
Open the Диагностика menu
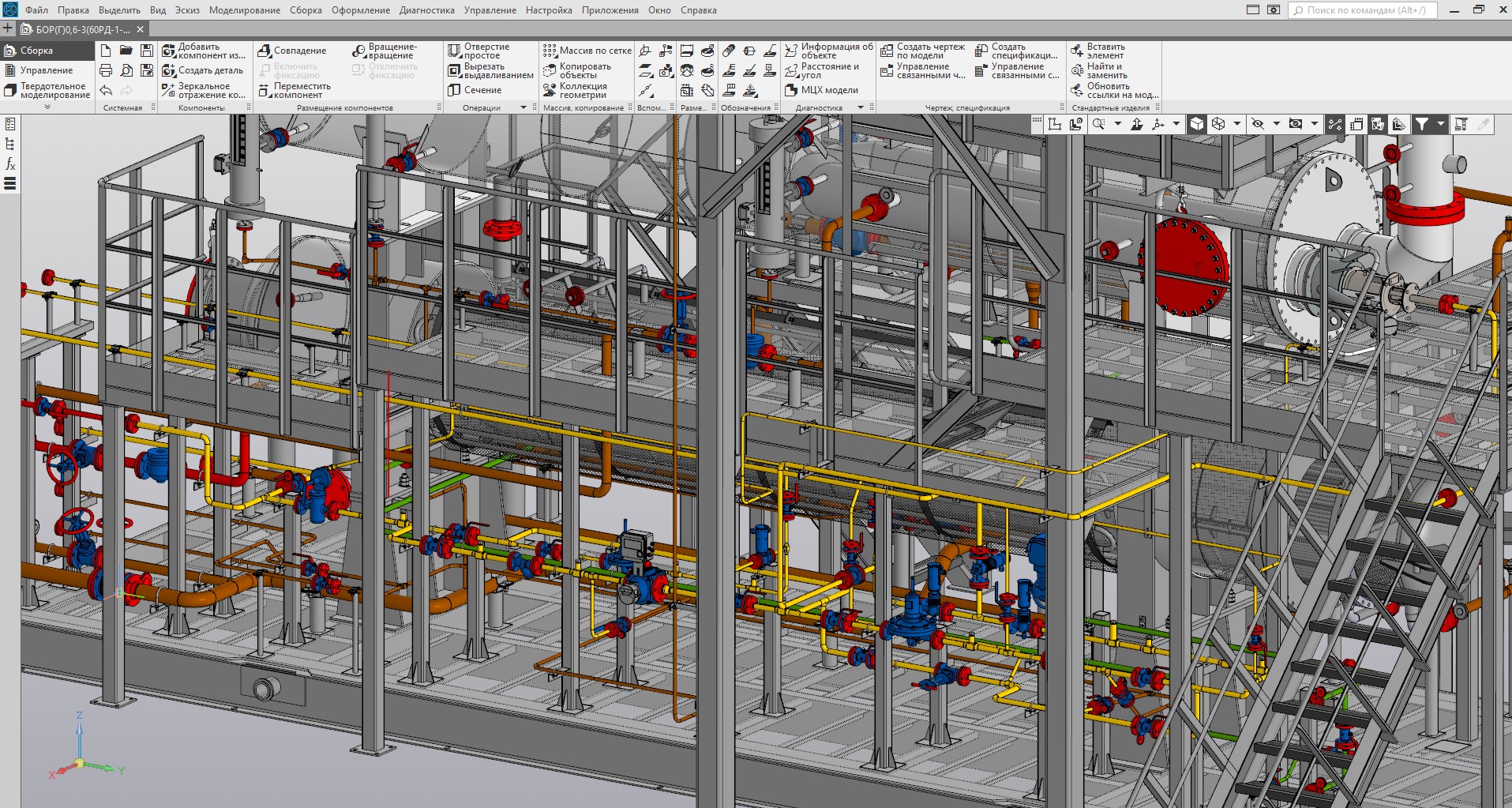coord(426,10)
